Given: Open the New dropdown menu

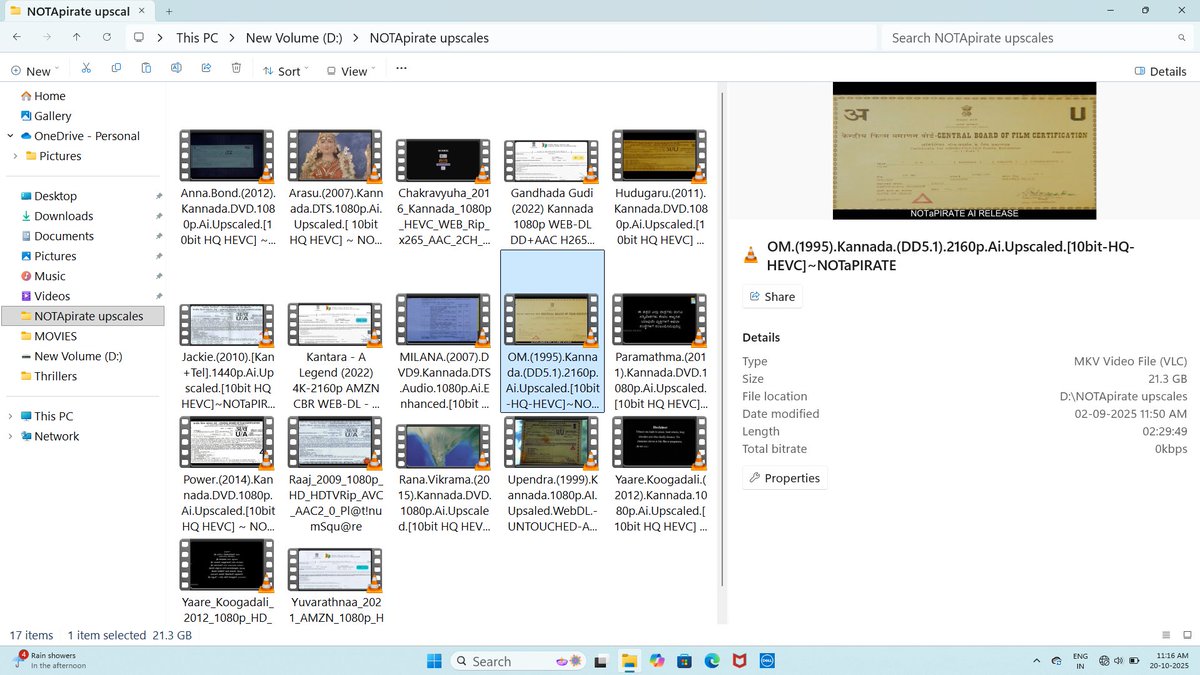Looking at the screenshot, I should point(35,71).
